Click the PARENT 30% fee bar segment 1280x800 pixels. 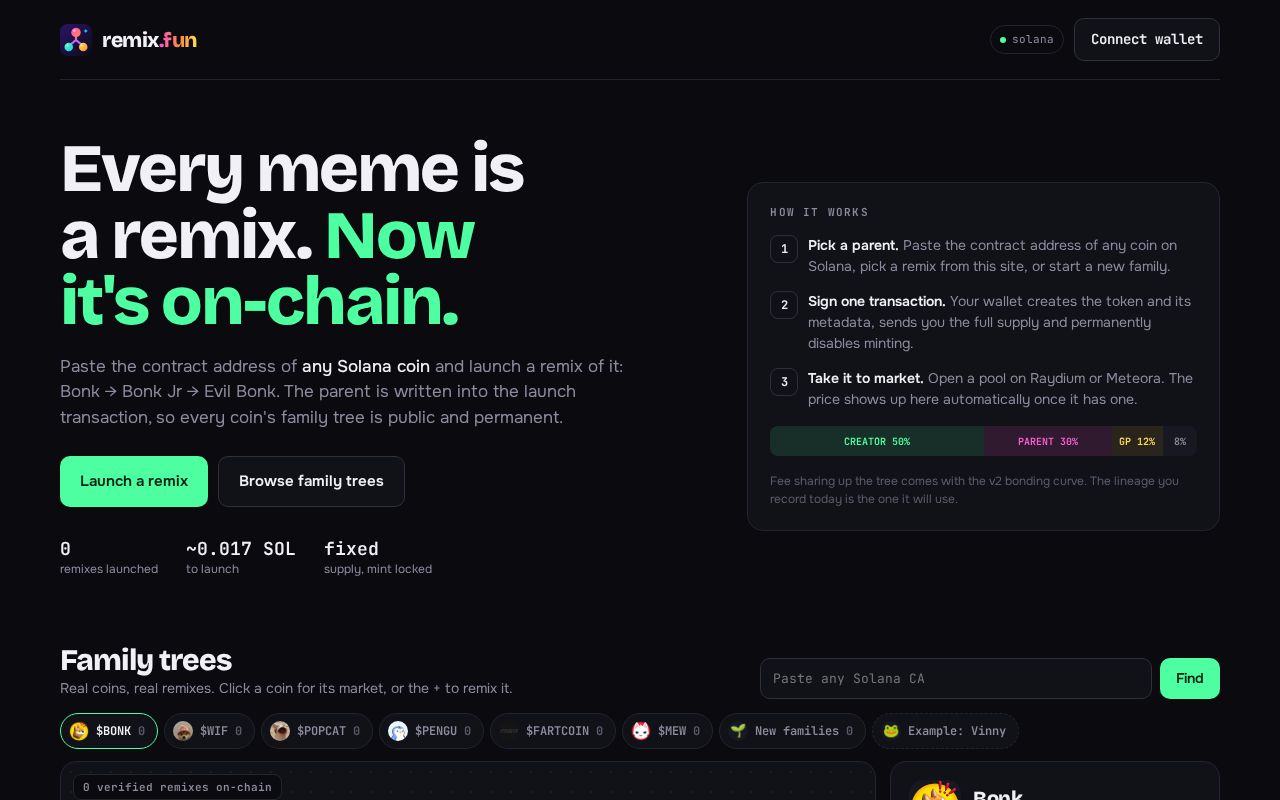(x=1048, y=441)
